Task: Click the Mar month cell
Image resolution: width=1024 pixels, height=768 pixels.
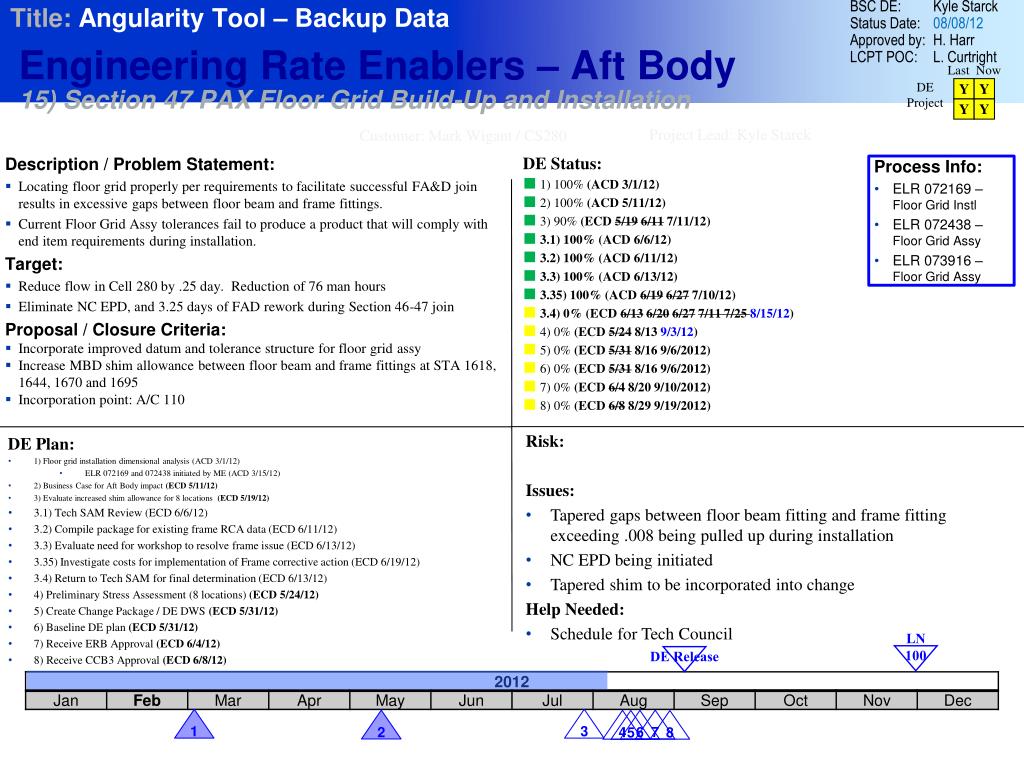Action: [x=228, y=701]
